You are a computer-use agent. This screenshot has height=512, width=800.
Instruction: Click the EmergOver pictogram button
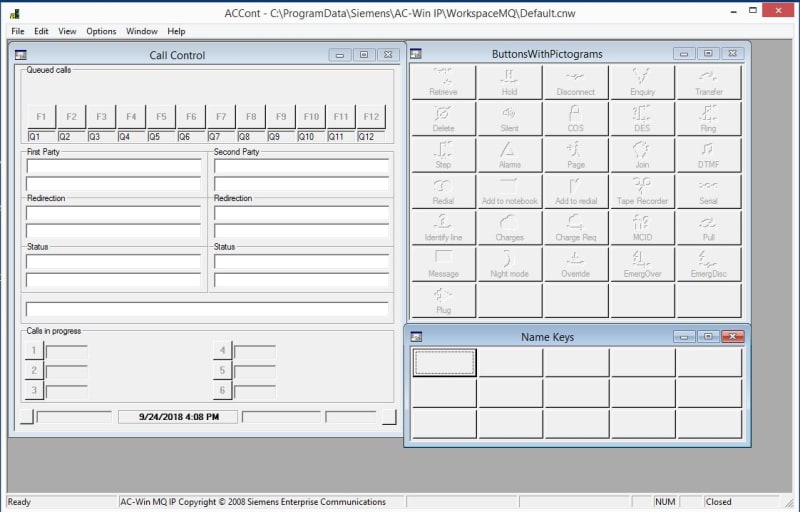642,264
